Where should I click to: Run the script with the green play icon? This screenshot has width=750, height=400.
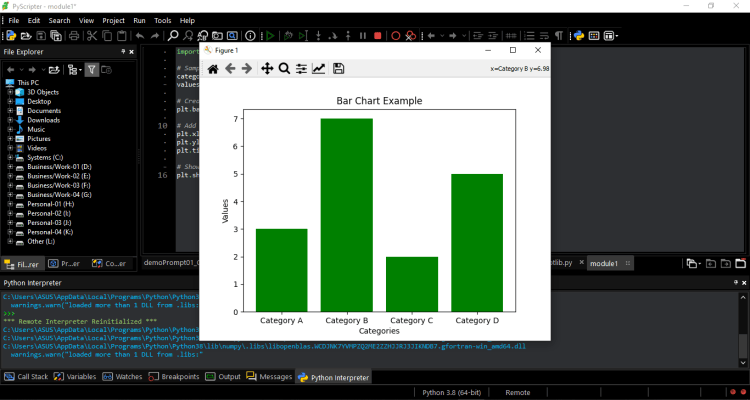pyautogui.click(x=270, y=36)
